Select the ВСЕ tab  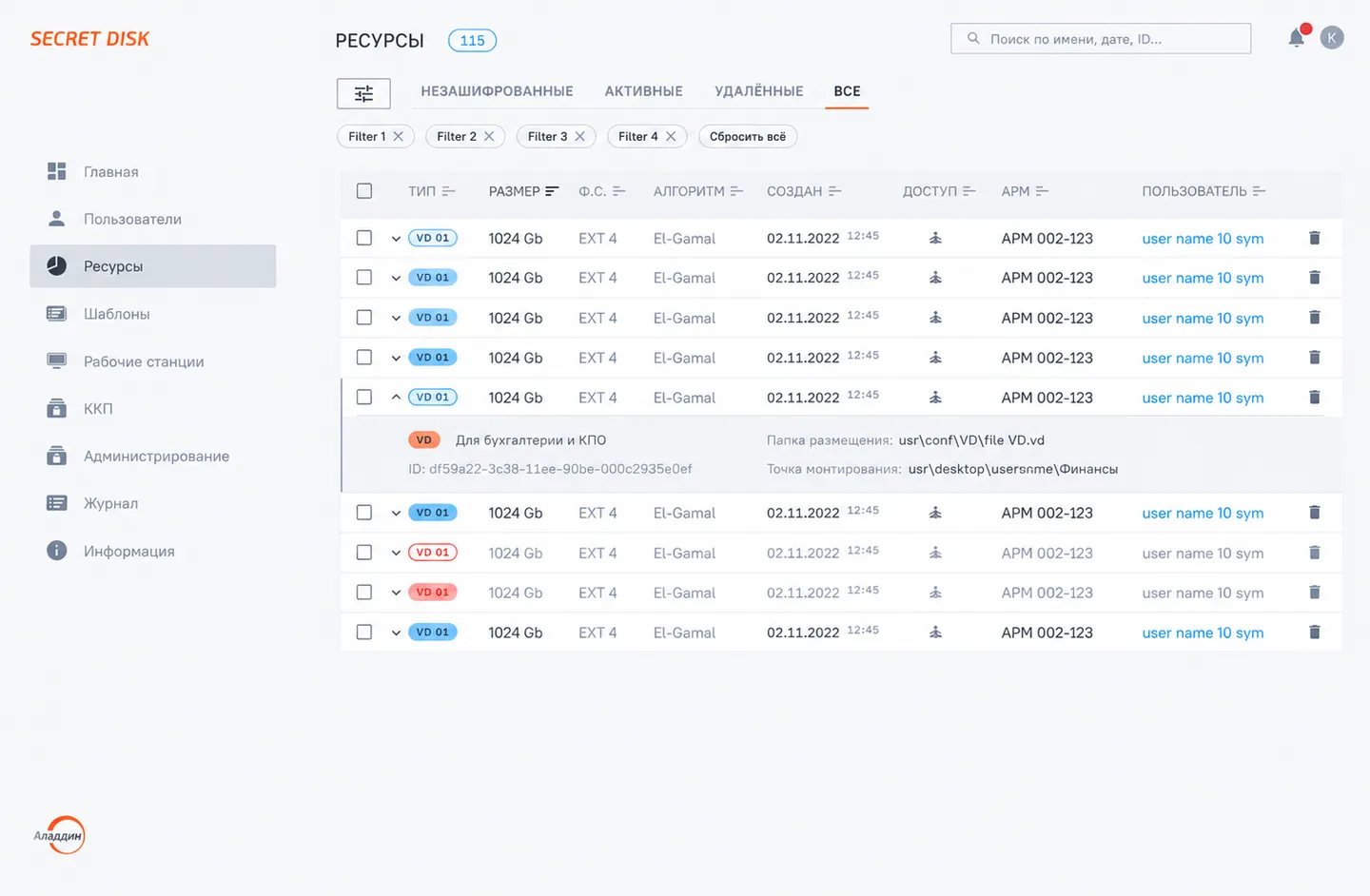coord(847,91)
